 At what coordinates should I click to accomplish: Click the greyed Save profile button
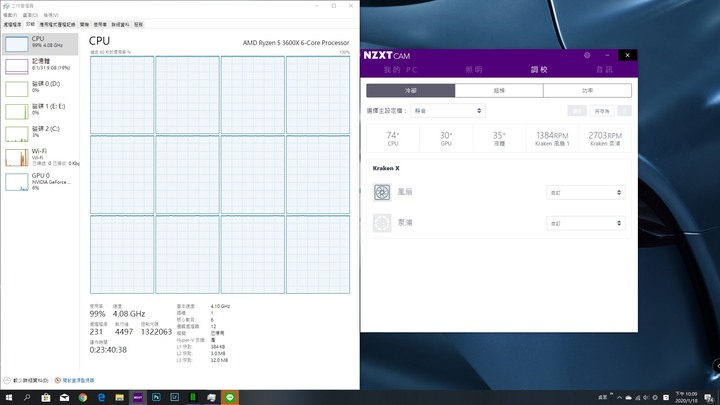click(577, 111)
